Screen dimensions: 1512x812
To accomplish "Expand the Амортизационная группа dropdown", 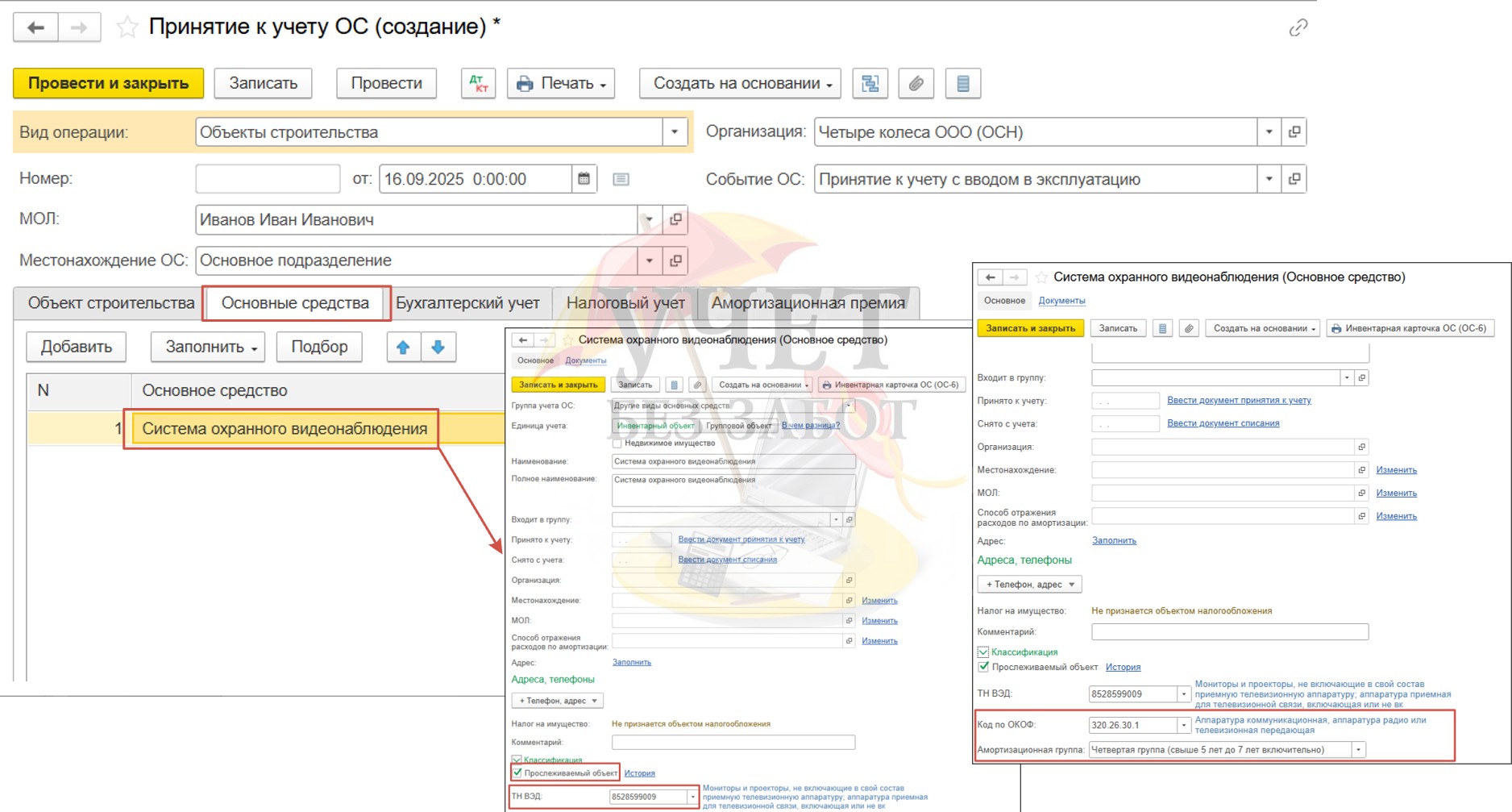I will point(1358,750).
